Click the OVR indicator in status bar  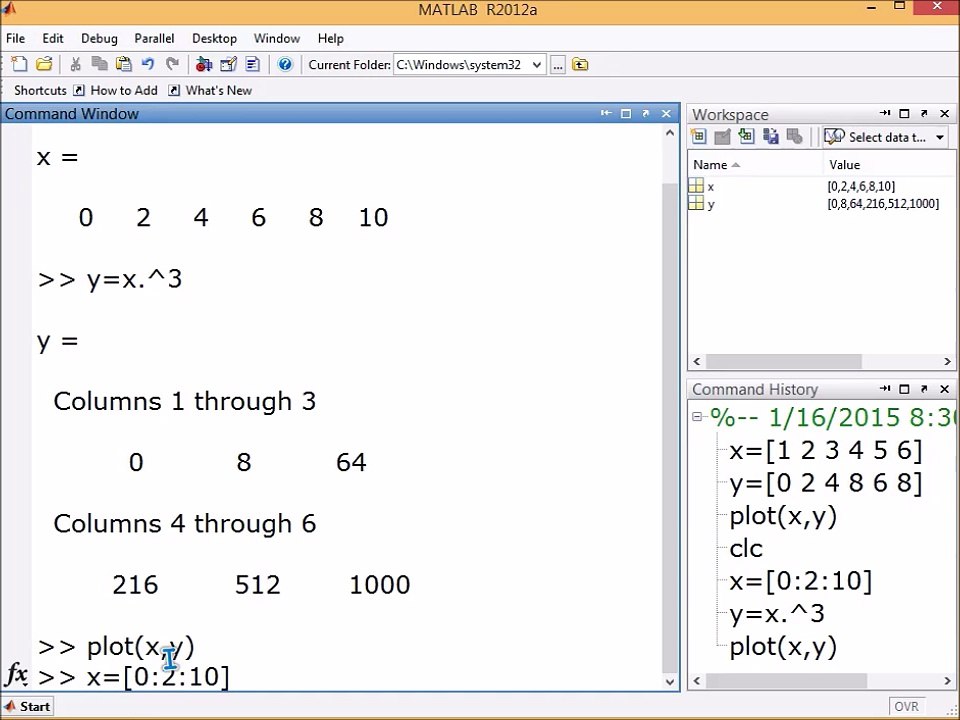coord(906,707)
